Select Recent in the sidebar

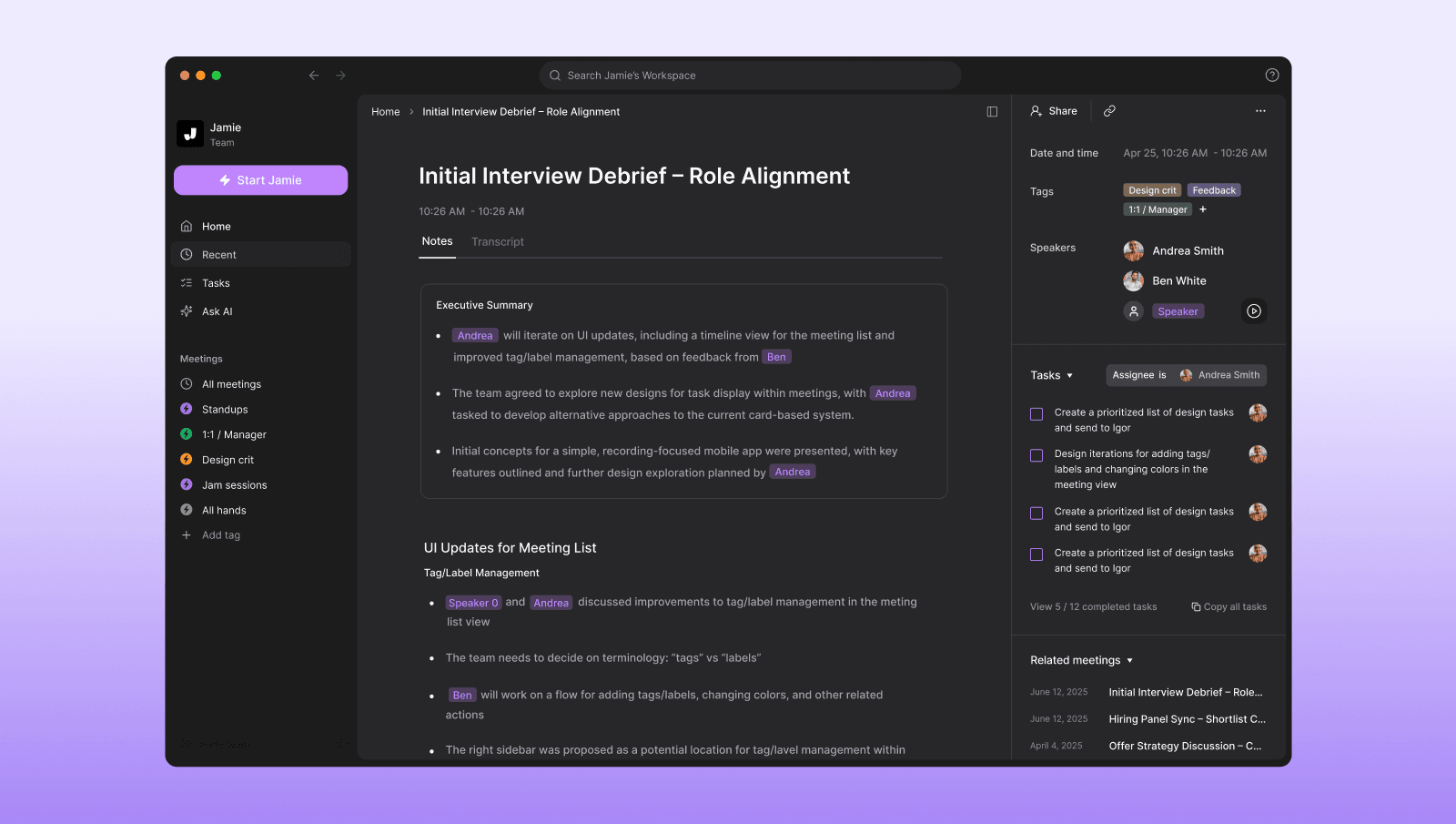click(x=218, y=255)
